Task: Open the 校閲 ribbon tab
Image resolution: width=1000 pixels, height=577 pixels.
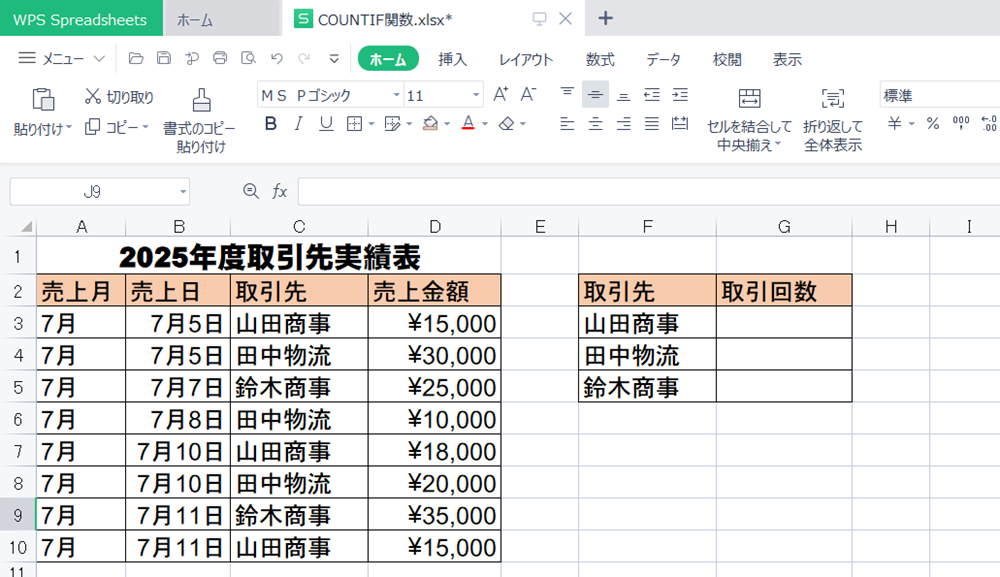Action: (726, 59)
